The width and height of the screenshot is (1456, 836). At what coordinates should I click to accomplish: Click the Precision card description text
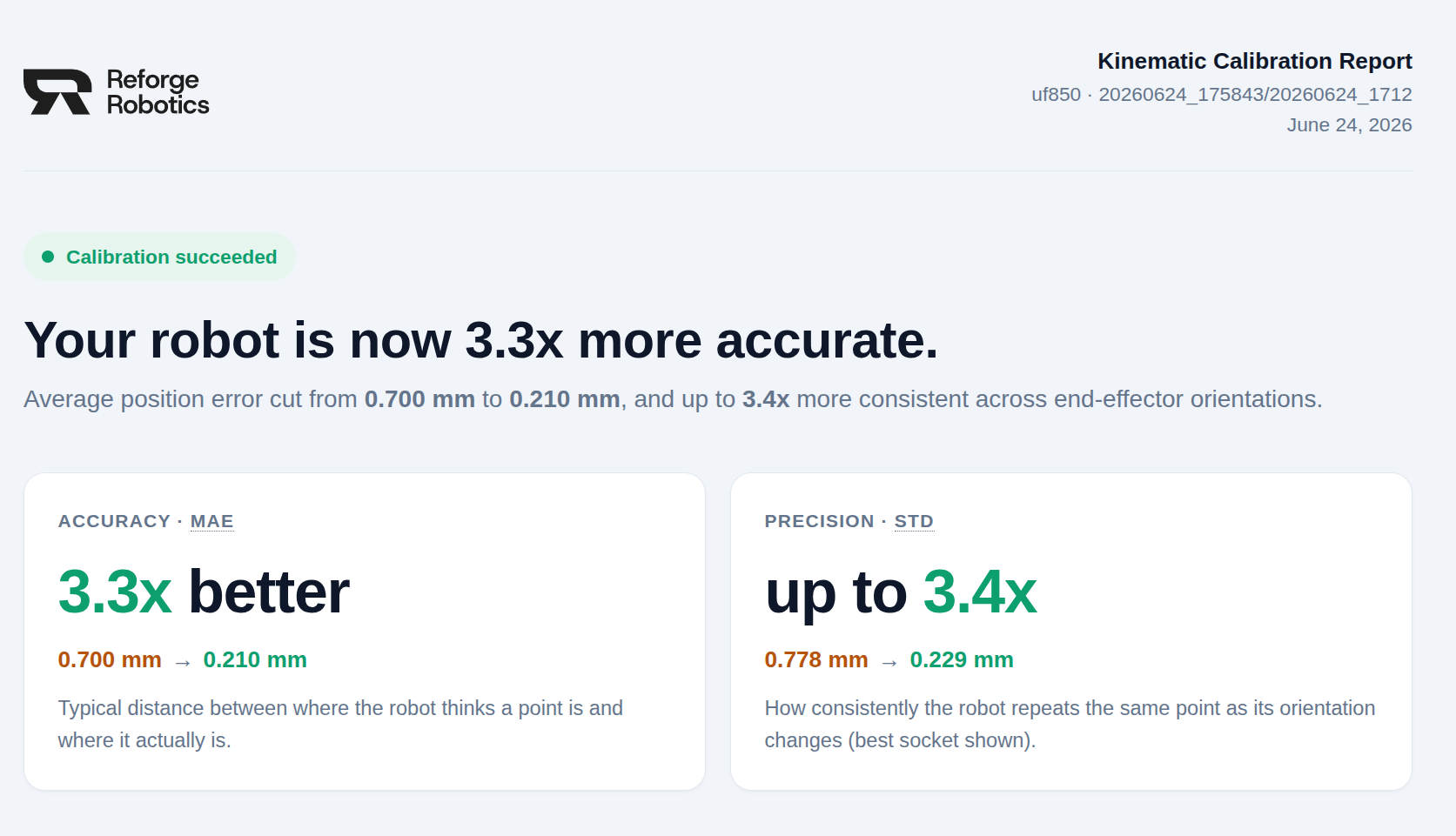(x=1070, y=724)
